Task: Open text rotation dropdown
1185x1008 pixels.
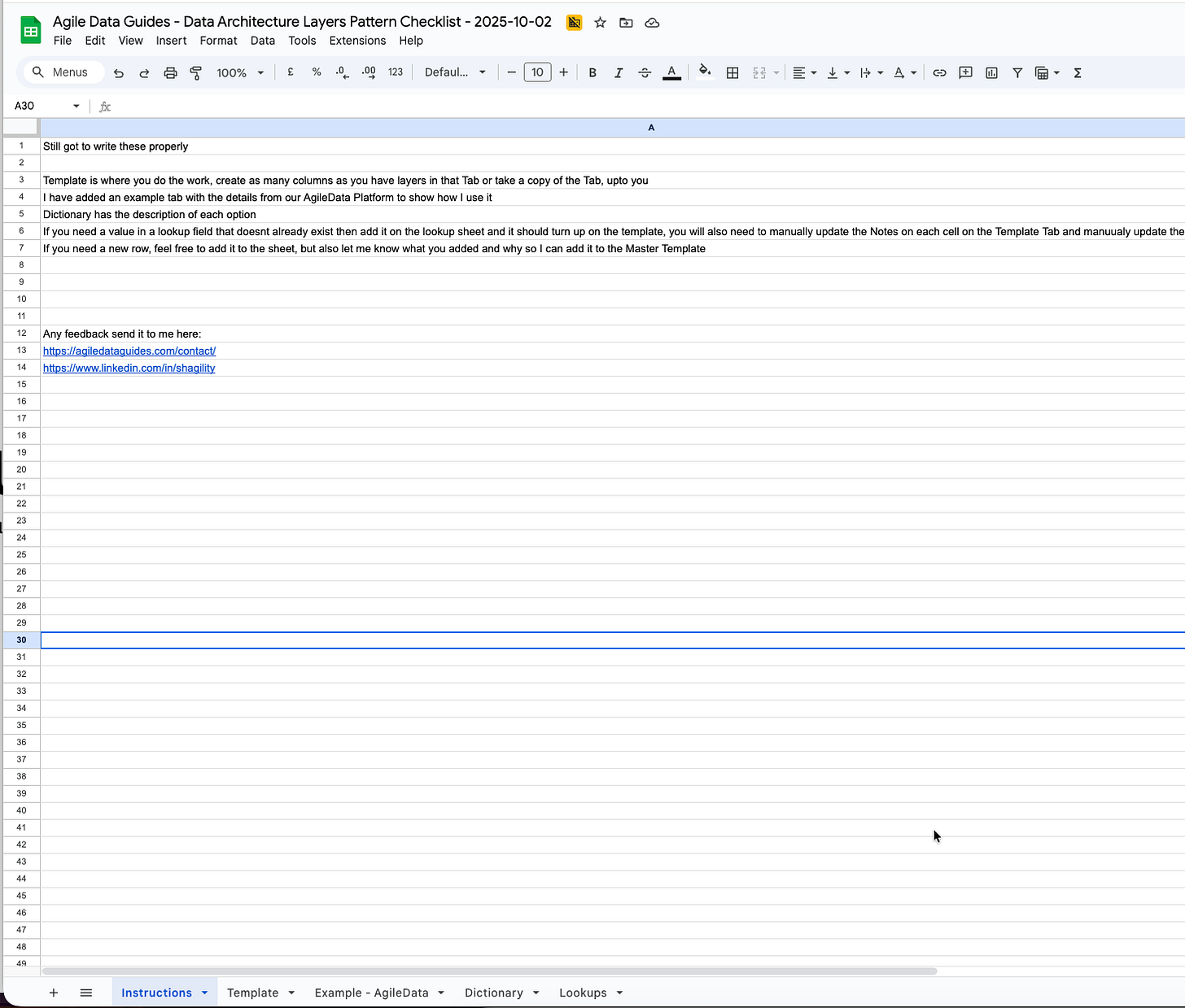Action: point(904,73)
